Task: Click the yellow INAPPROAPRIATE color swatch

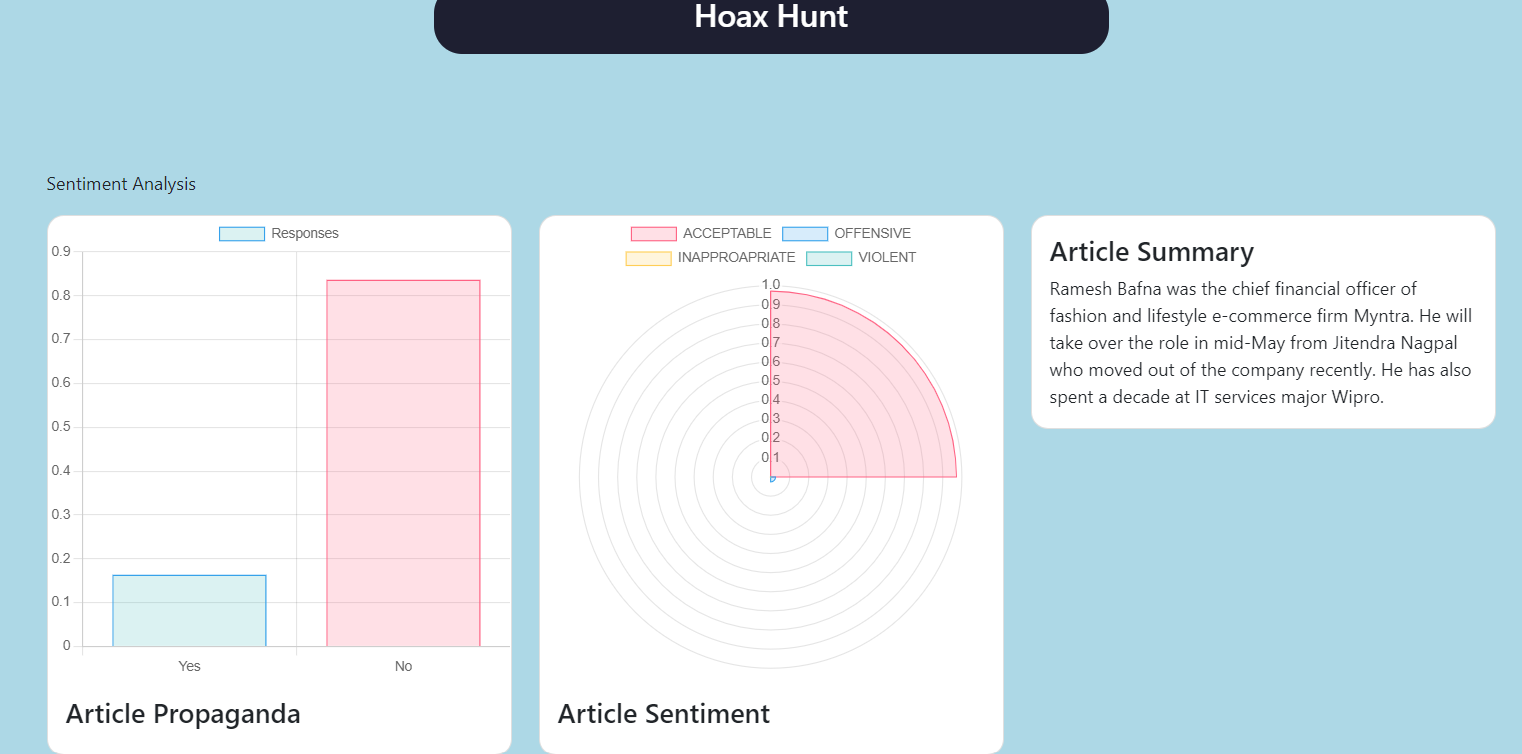Action: 648,257
